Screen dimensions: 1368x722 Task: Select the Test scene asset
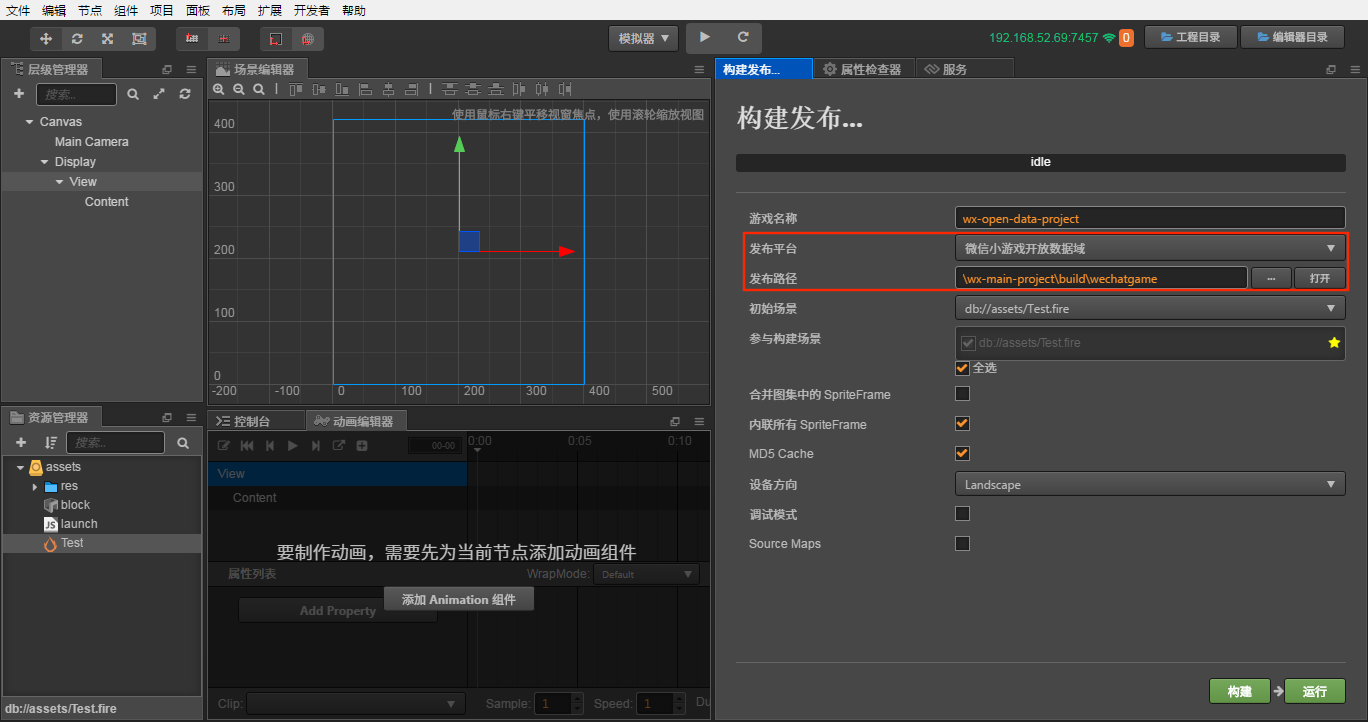pyautogui.click(x=102, y=543)
